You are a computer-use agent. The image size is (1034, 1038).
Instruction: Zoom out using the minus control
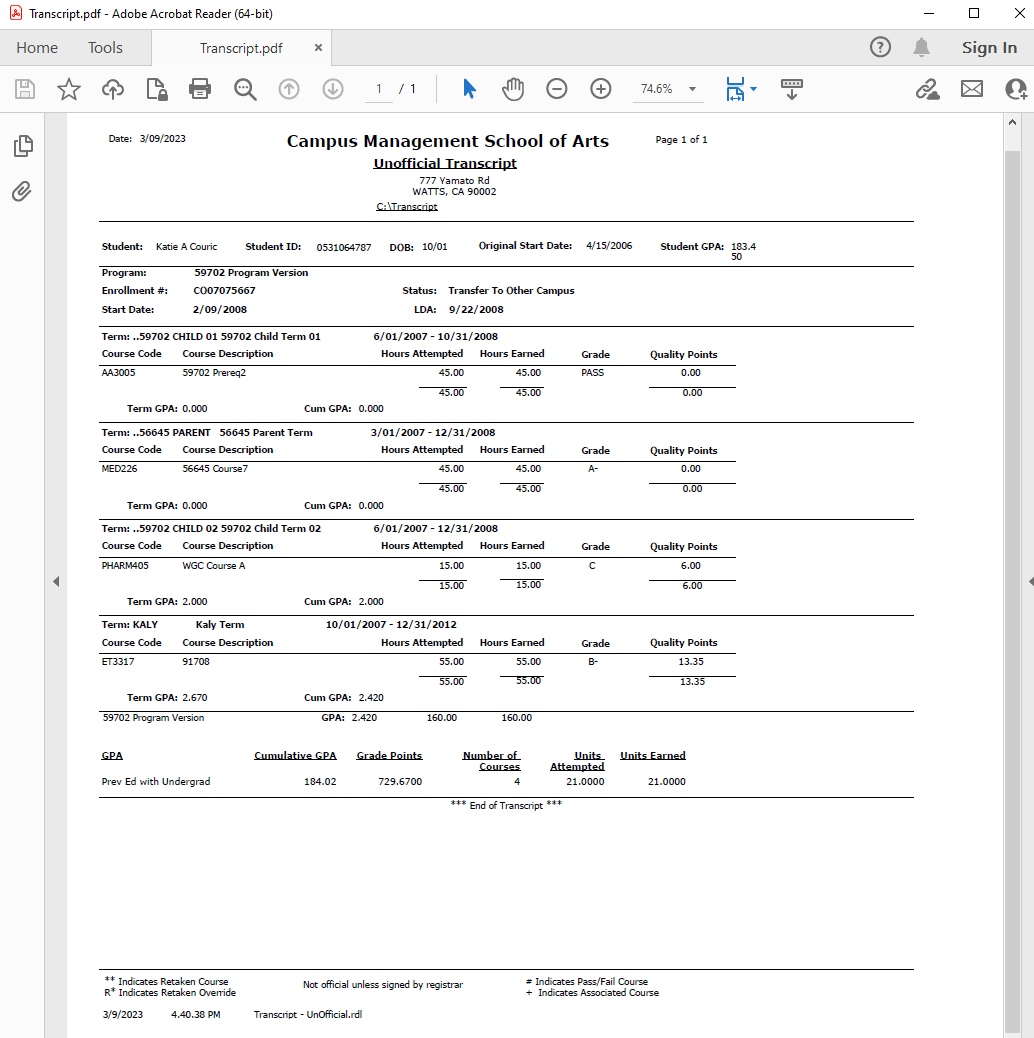[x=556, y=89]
